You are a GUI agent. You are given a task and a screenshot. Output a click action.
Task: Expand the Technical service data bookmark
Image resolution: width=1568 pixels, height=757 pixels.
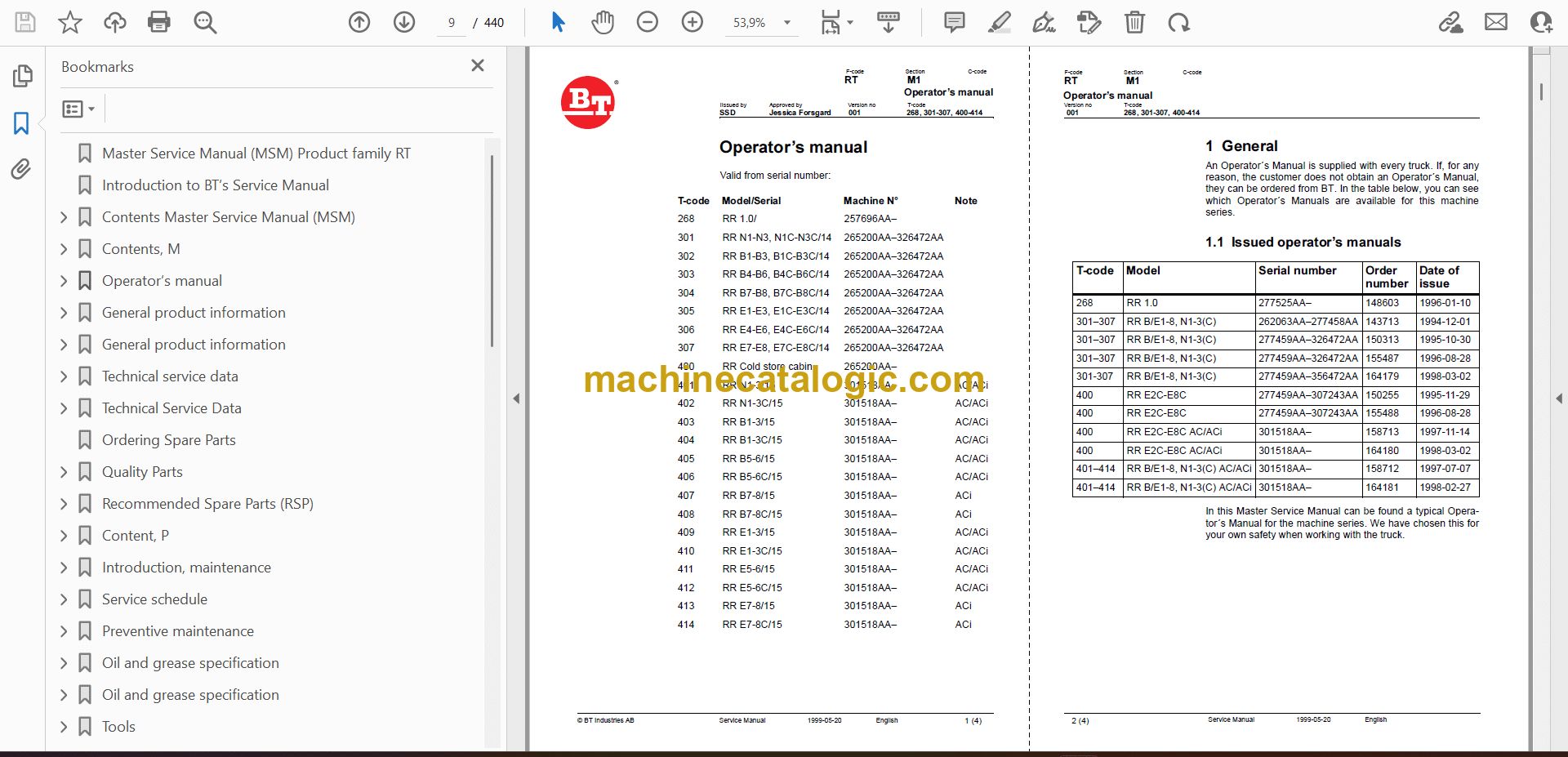64,376
